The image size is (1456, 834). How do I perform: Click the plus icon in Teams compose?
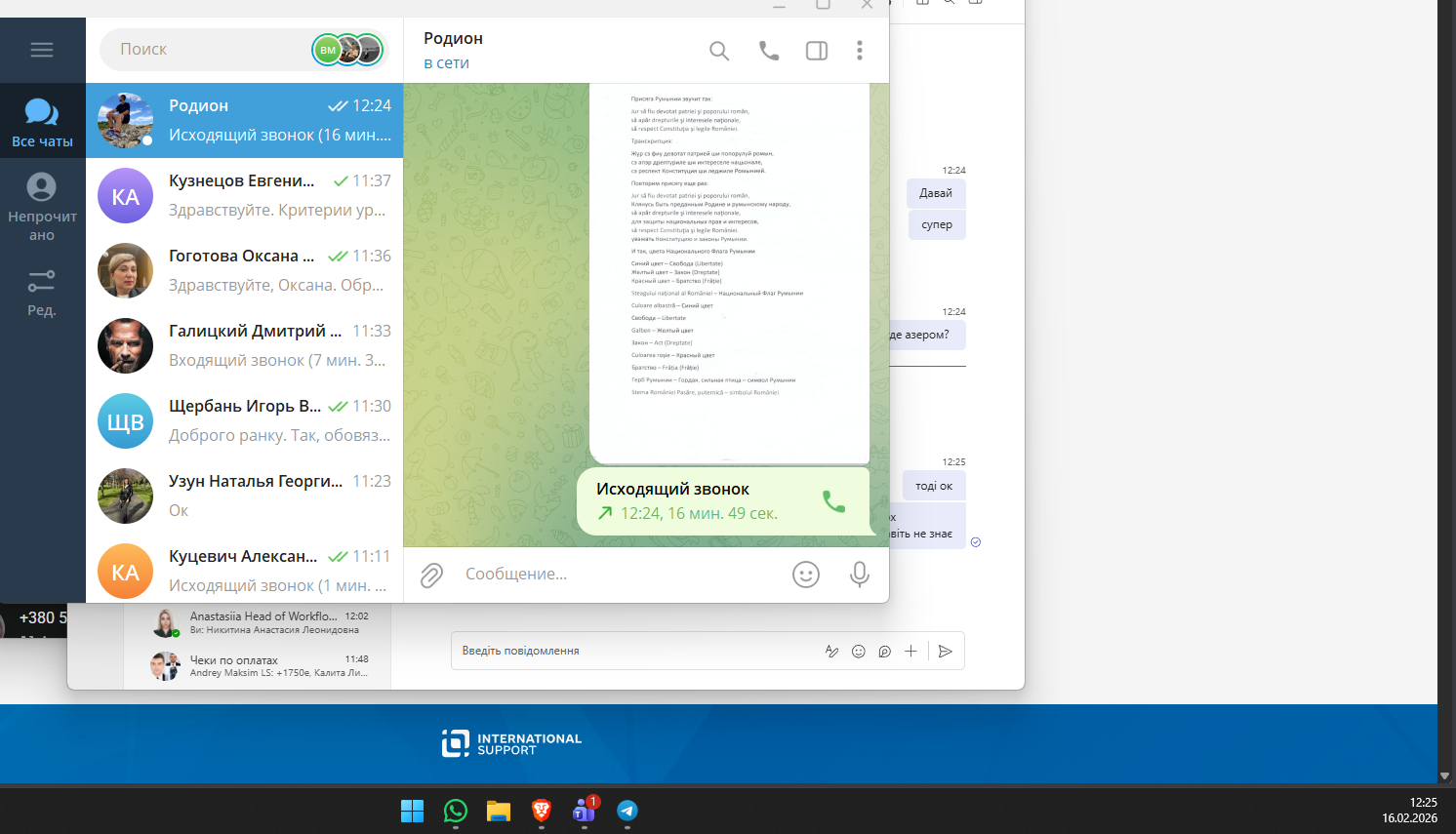[x=910, y=652]
